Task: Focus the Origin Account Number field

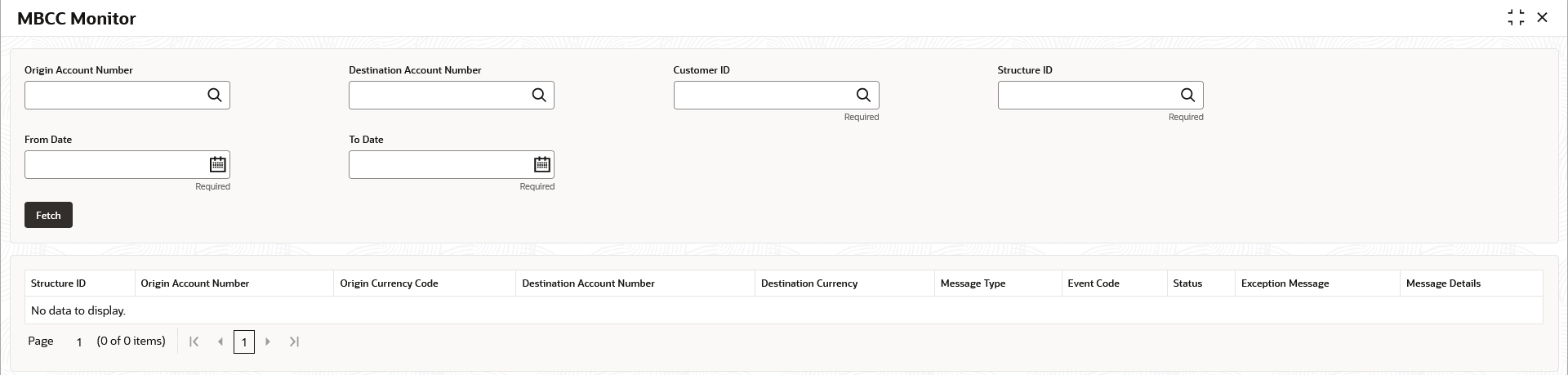Action: coord(114,96)
